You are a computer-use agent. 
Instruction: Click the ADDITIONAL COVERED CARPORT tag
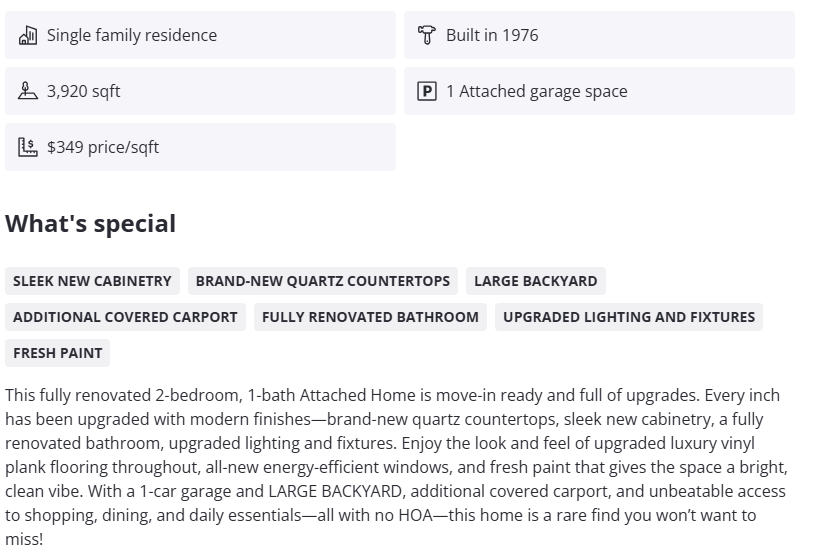(125, 317)
